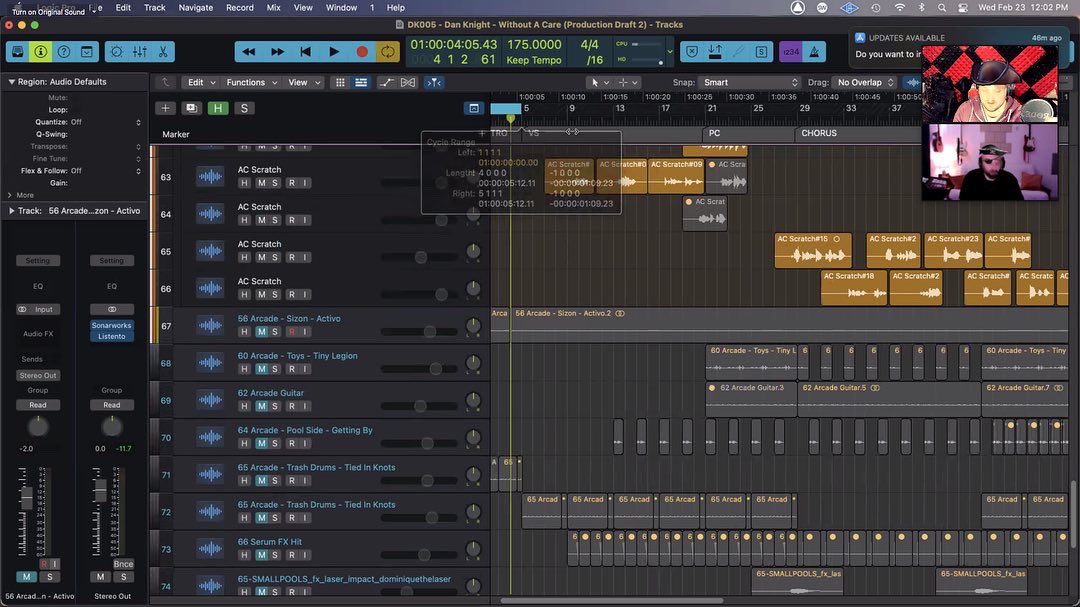
Task: Solo track 69 62 Arcade Guitar
Action: pyautogui.click(x=275, y=407)
